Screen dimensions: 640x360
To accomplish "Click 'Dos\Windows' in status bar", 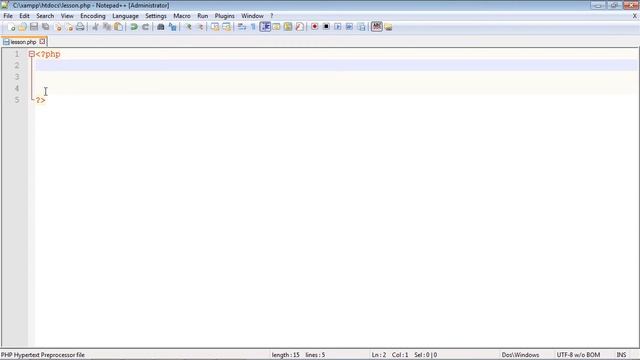I will (x=520, y=355).
